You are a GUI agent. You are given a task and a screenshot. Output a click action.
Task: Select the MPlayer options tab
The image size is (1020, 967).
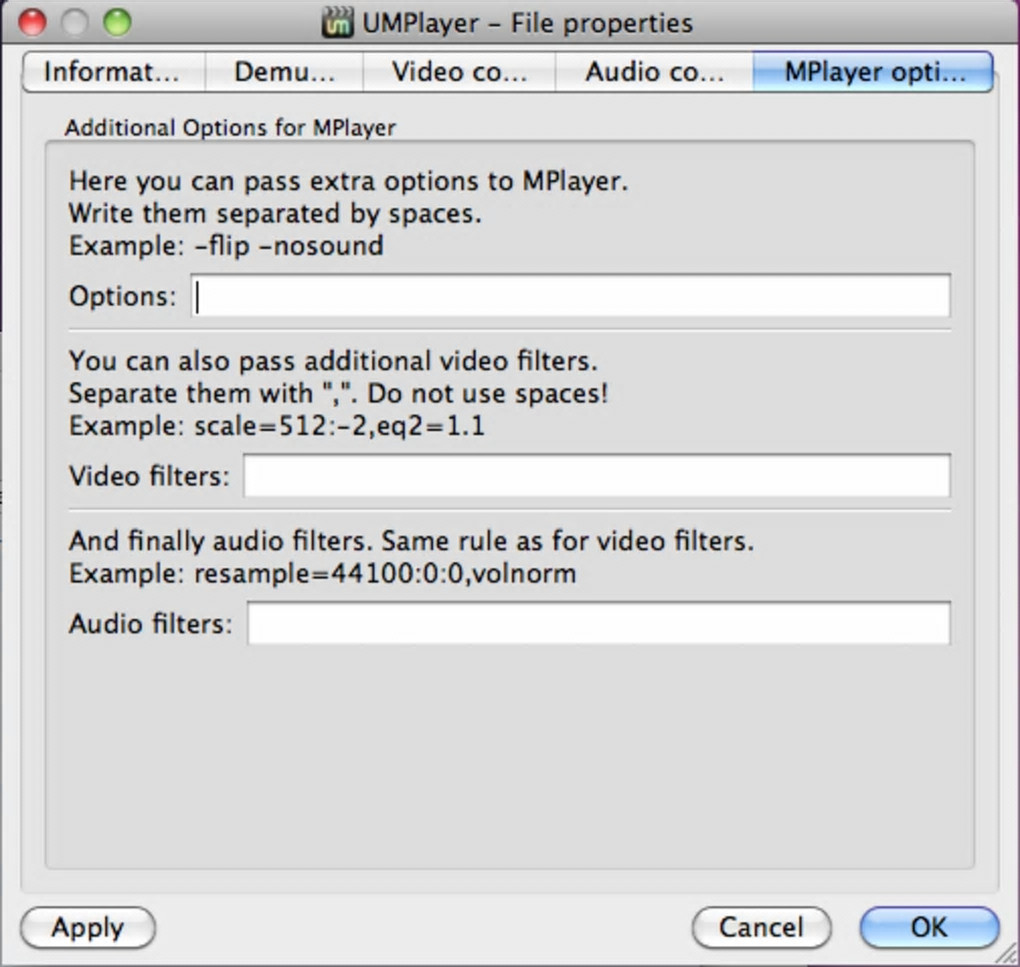pos(873,72)
